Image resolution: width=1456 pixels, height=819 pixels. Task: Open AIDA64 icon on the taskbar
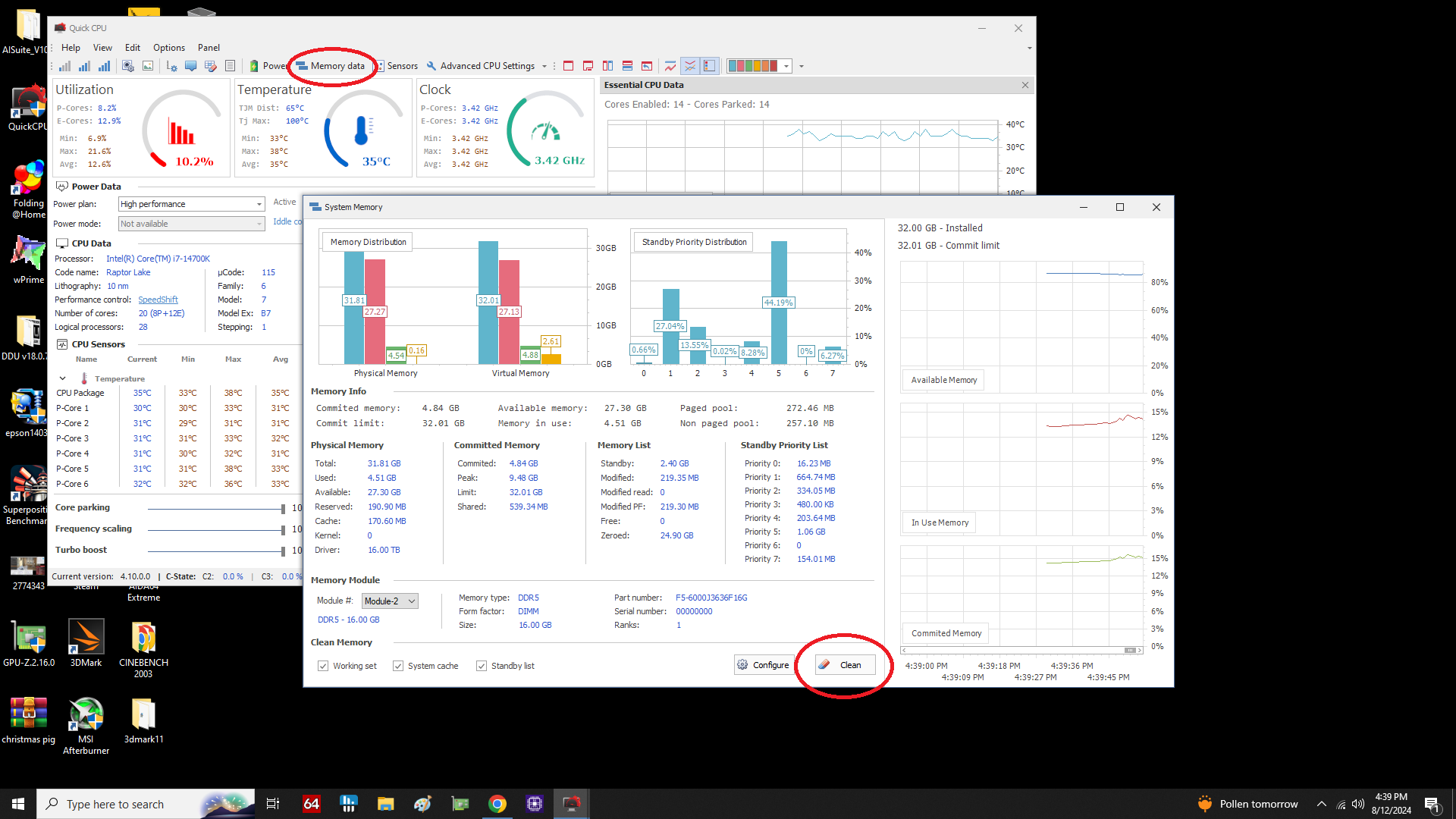tap(312, 804)
